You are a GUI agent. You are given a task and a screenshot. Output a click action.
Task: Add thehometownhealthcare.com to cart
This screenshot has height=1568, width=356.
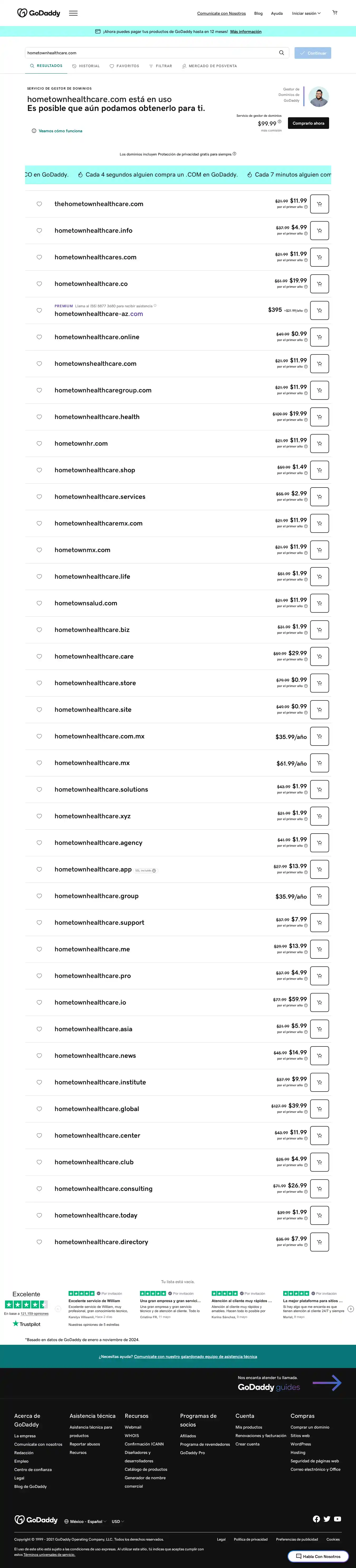click(x=319, y=204)
